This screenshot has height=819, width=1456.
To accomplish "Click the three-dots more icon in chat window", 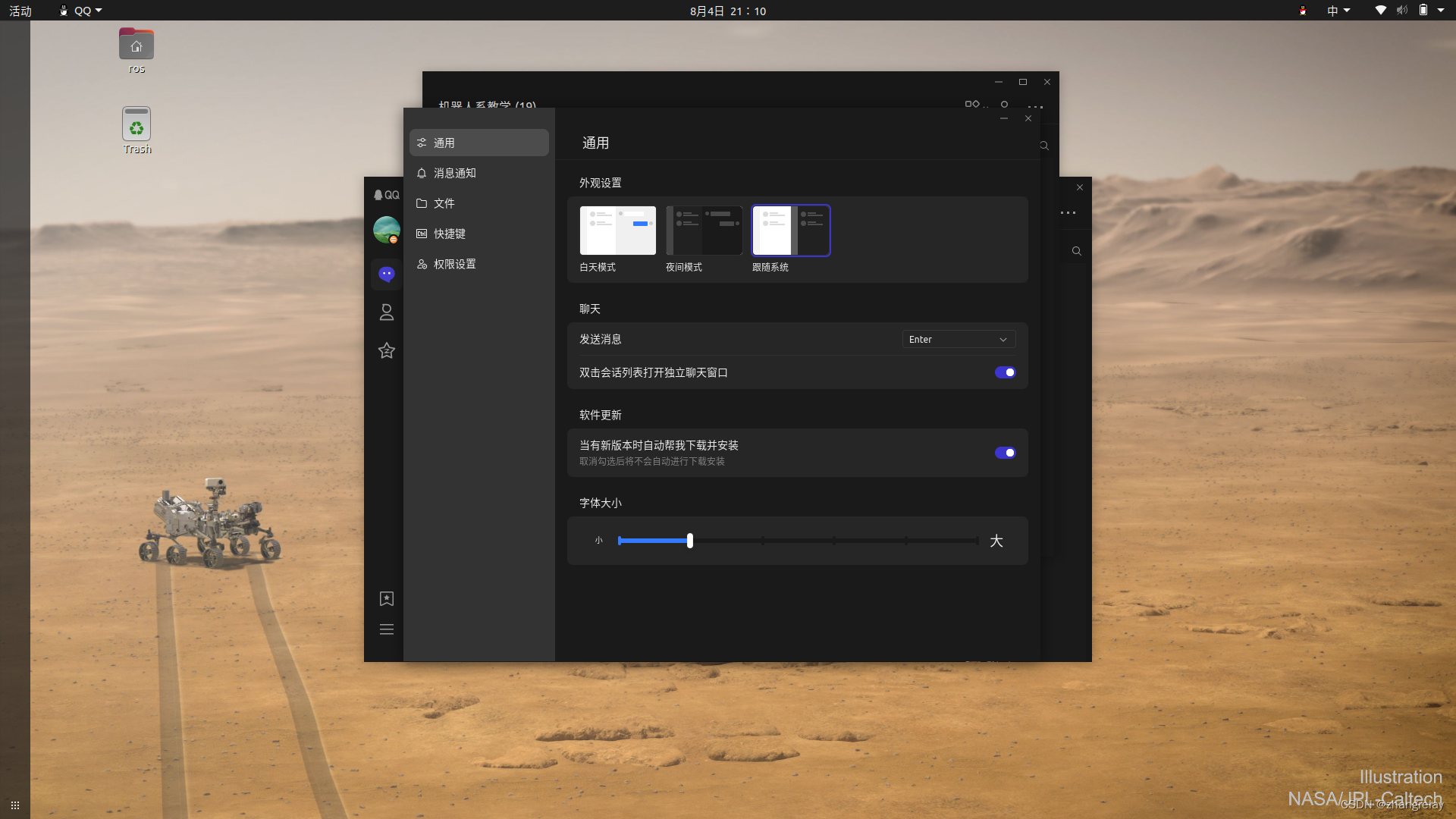I will (1035, 106).
